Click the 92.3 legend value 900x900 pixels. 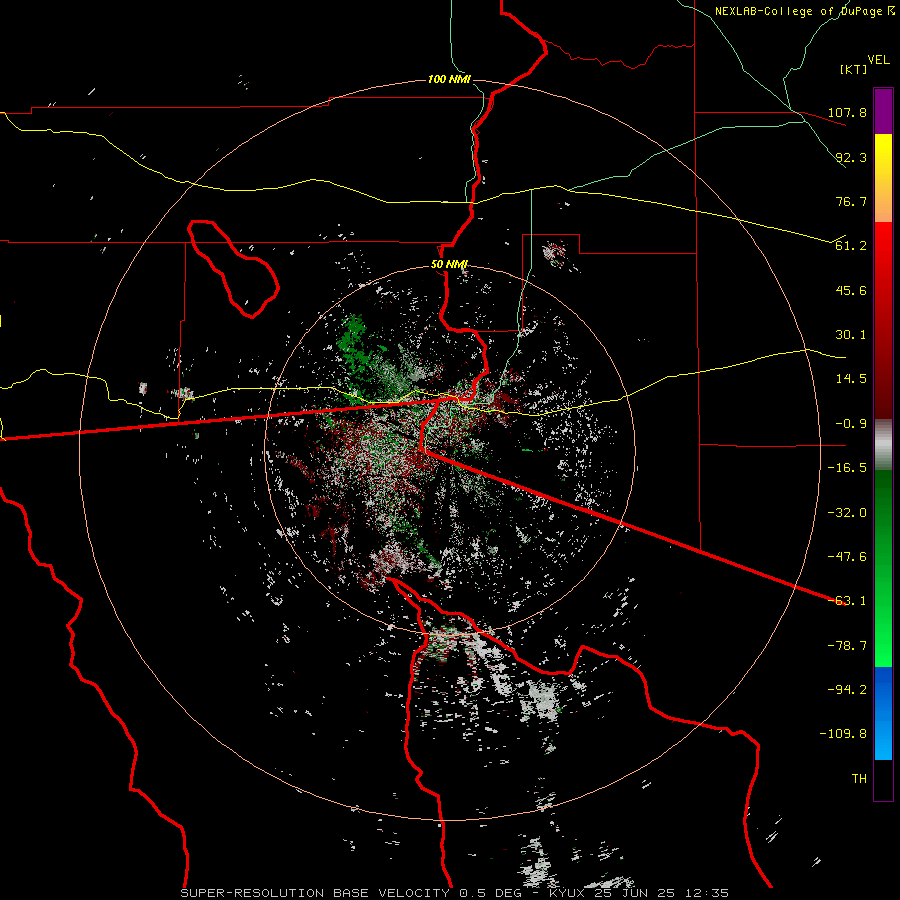[x=851, y=157]
